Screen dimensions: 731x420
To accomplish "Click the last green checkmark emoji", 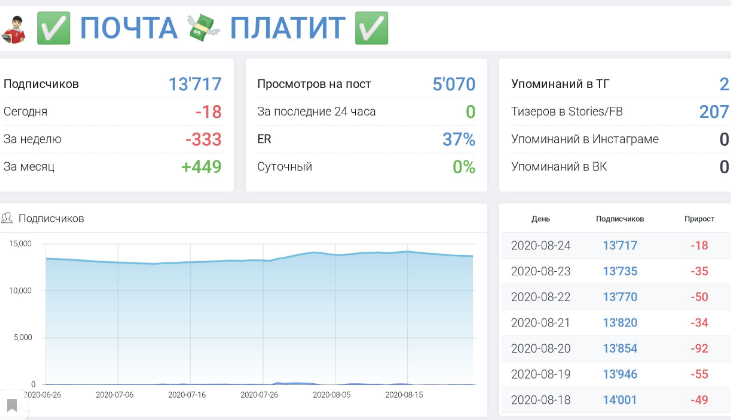I will (372, 28).
